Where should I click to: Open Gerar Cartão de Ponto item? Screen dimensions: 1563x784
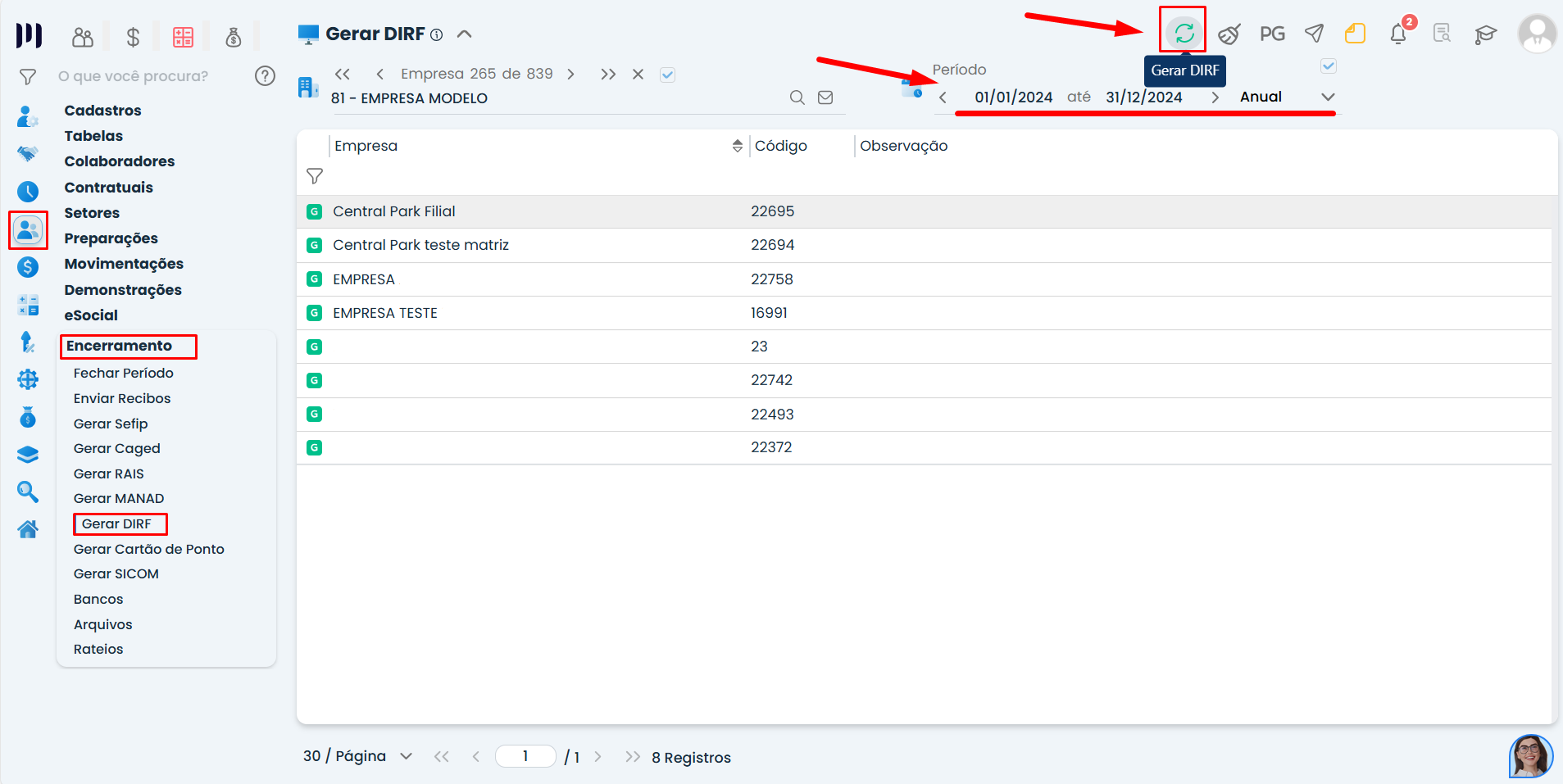149,549
